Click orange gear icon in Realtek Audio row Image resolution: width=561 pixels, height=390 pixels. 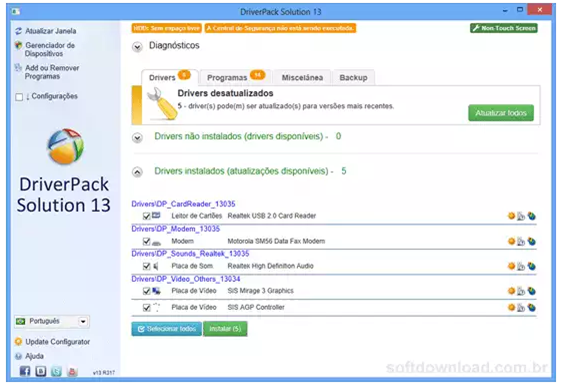click(x=512, y=266)
